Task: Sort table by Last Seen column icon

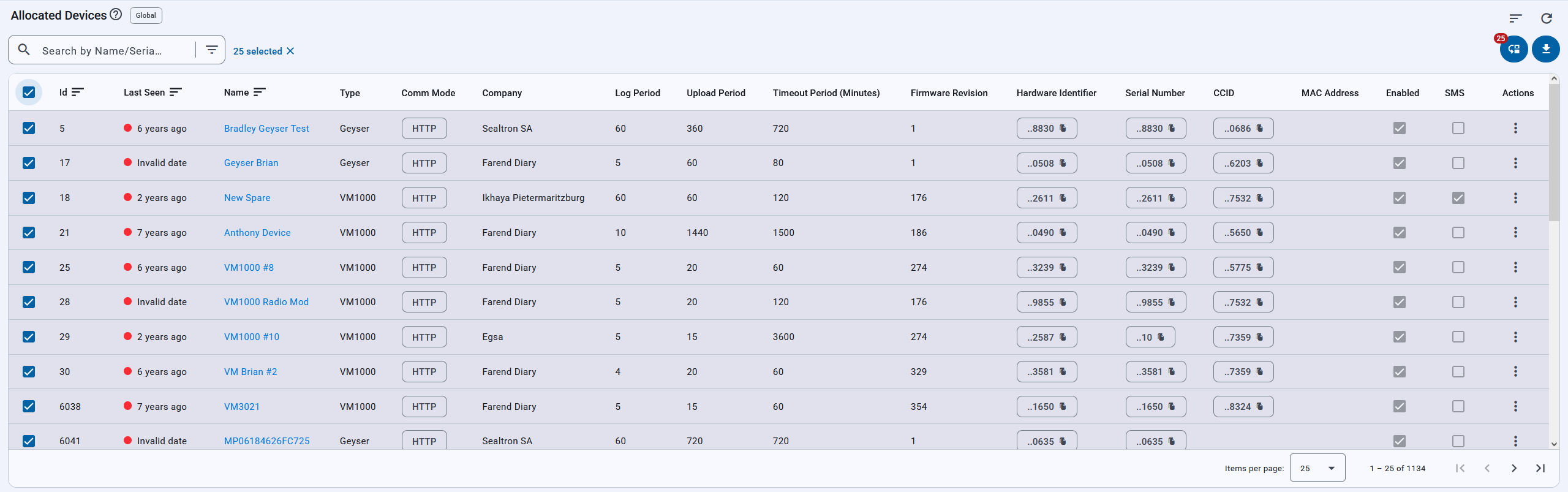Action: (176, 92)
